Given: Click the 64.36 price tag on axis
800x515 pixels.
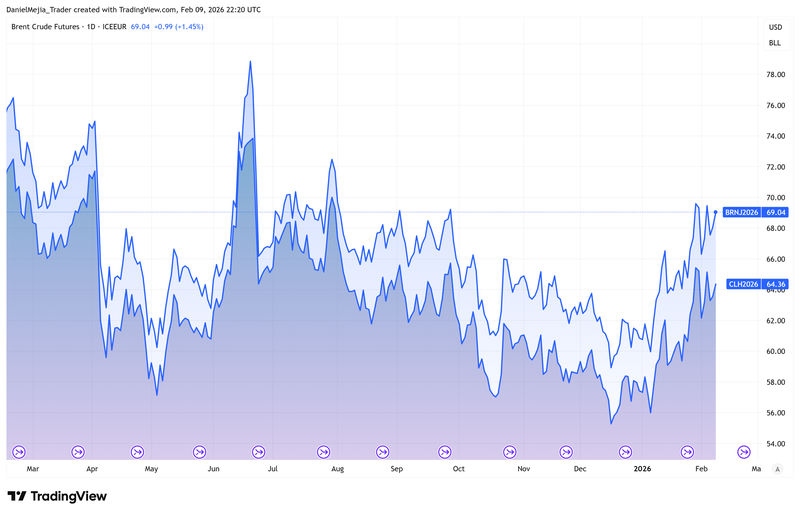Looking at the screenshot, I should [777, 284].
